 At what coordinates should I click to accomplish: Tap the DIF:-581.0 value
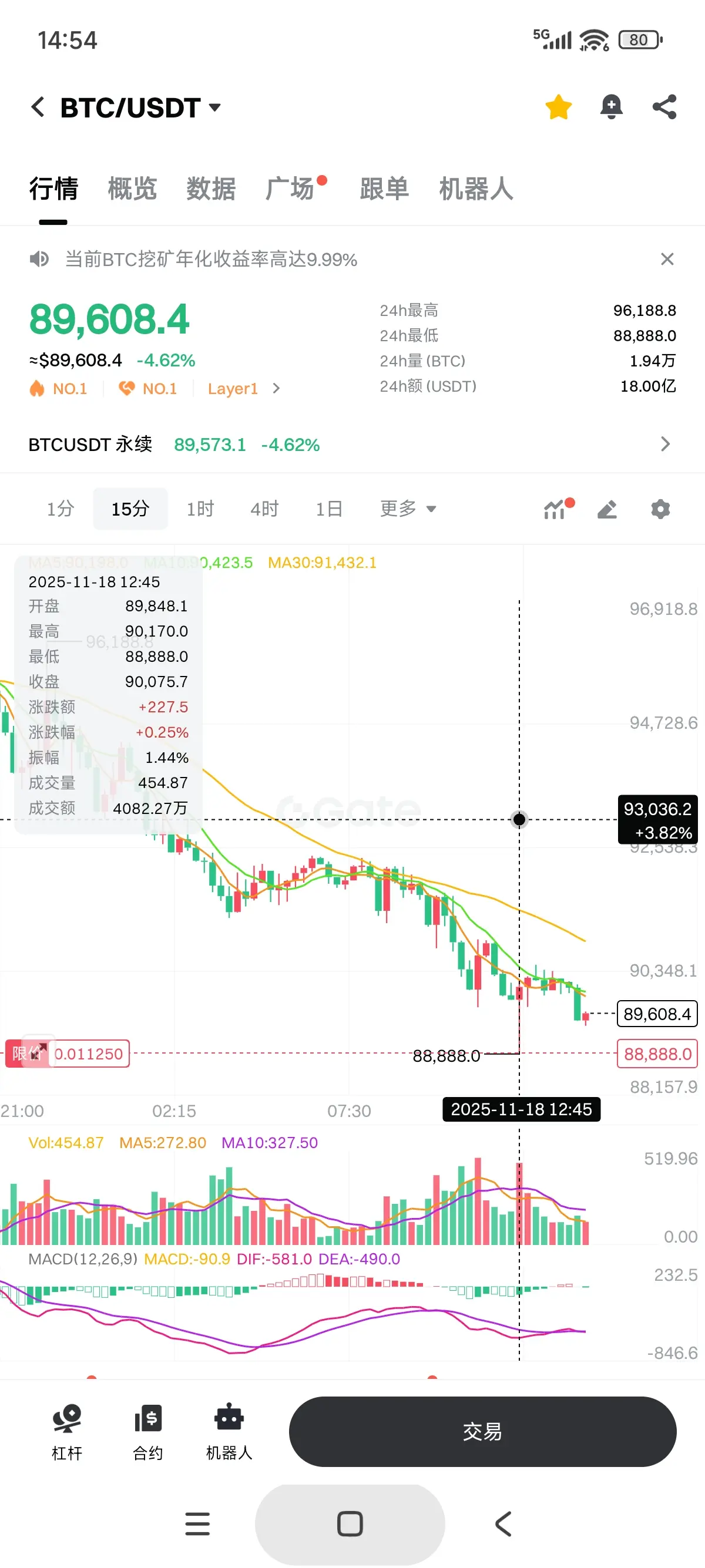point(274,1259)
